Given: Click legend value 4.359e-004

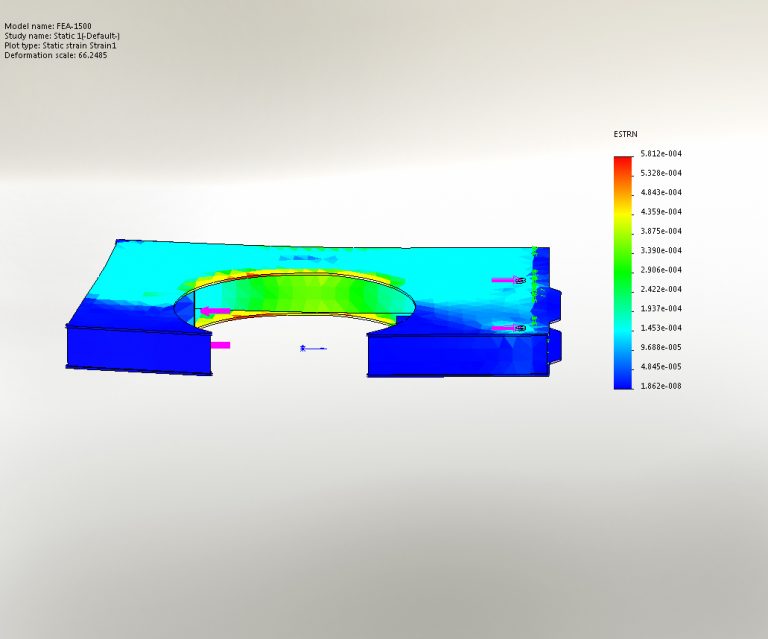Looking at the screenshot, I should pyautogui.click(x=661, y=212).
